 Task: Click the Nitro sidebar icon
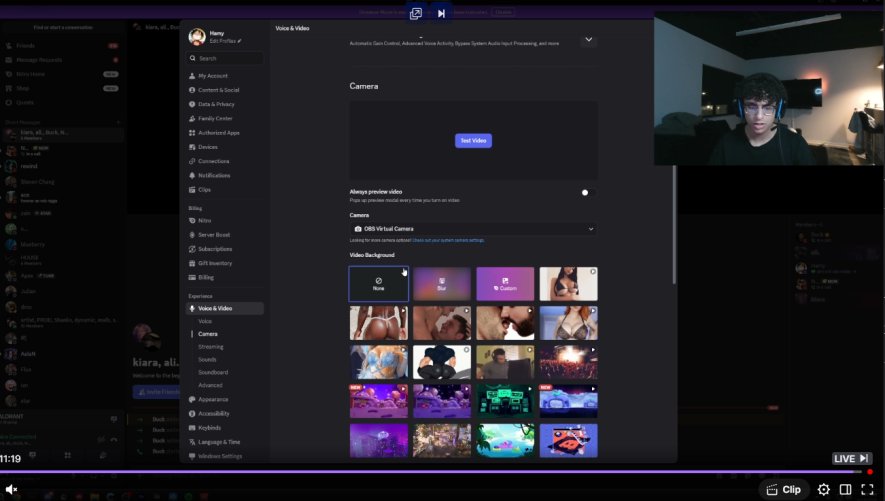tap(192, 221)
